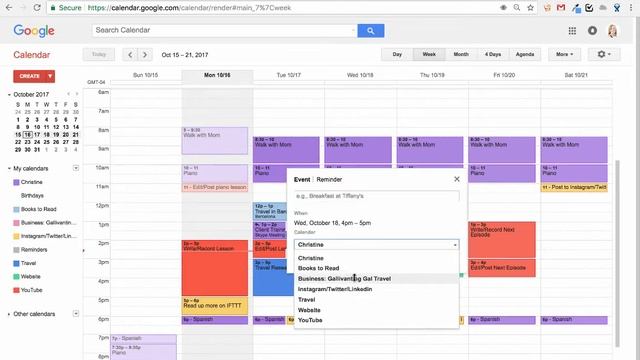Open the Mon 10/16 day header
The width and height of the screenshot is (640, 360).
coord(217,75)
